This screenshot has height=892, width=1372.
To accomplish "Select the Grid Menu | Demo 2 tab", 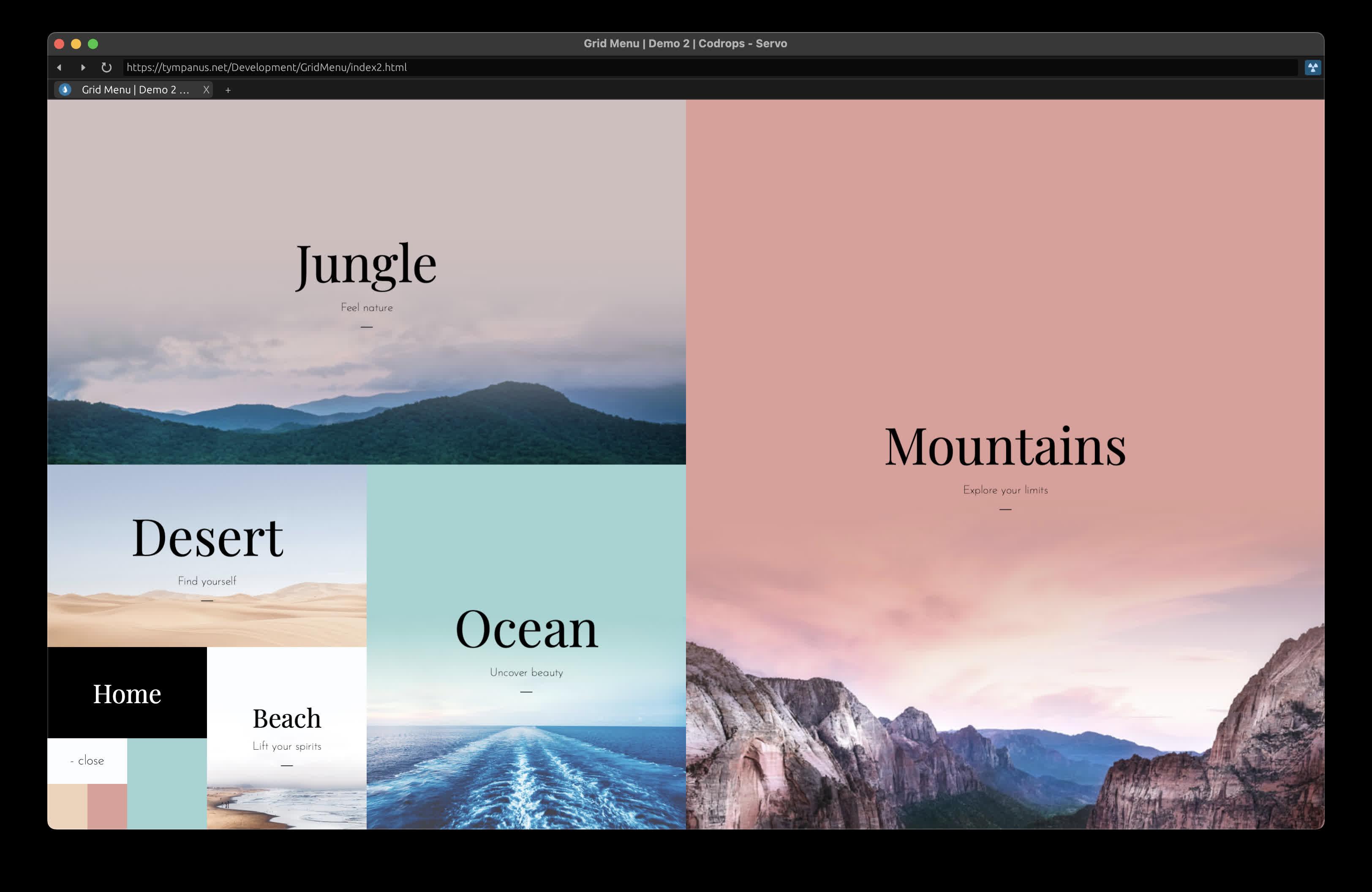I will coord(136,90).
